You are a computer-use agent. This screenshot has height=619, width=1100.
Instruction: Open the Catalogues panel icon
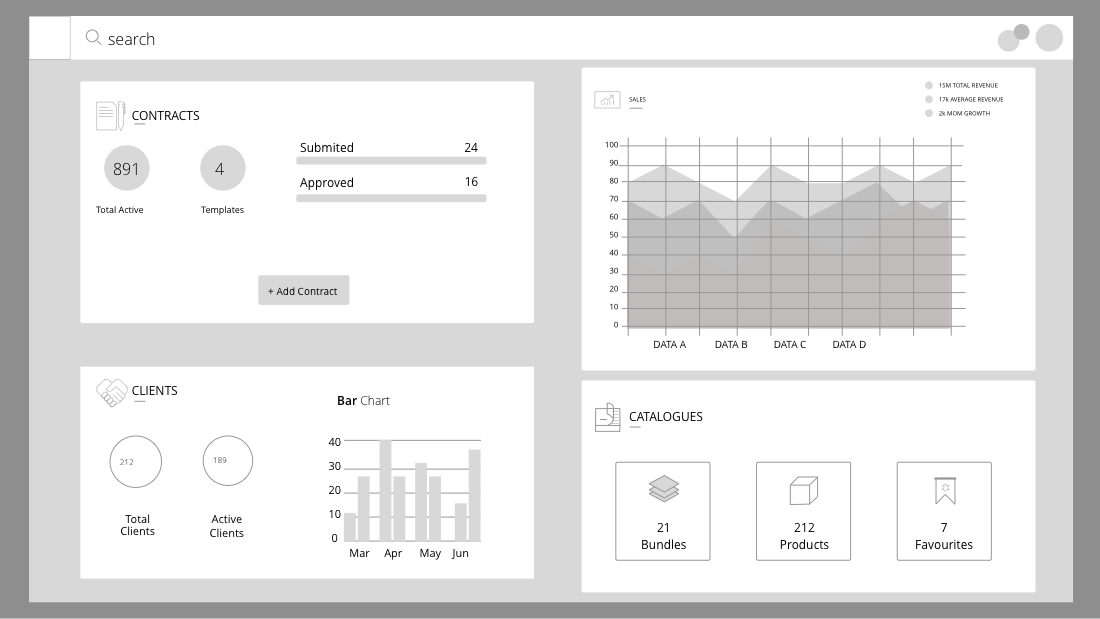coord(606,417)
